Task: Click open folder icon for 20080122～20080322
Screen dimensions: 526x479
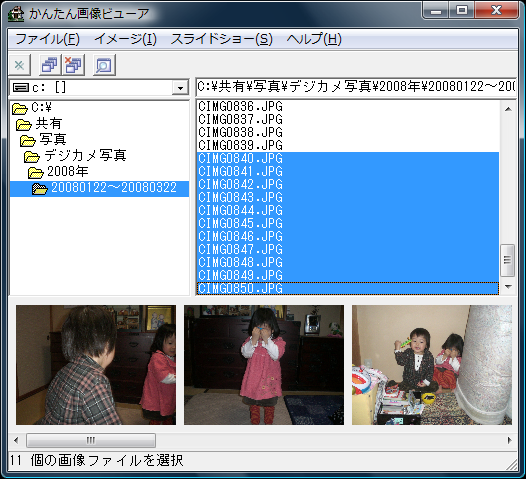Action: coord(40,189)
